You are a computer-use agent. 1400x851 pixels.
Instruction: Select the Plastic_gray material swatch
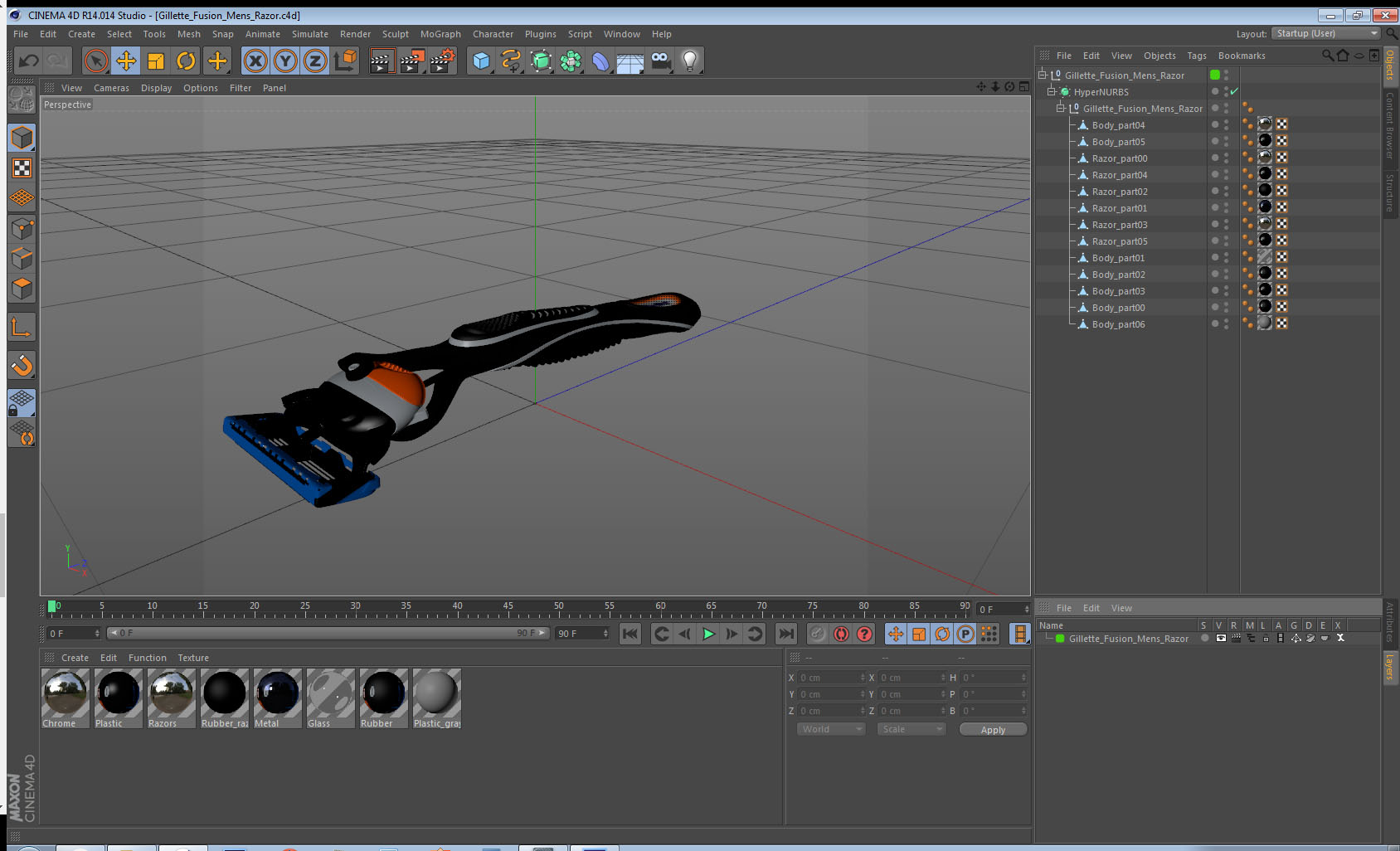coord(436,698)
